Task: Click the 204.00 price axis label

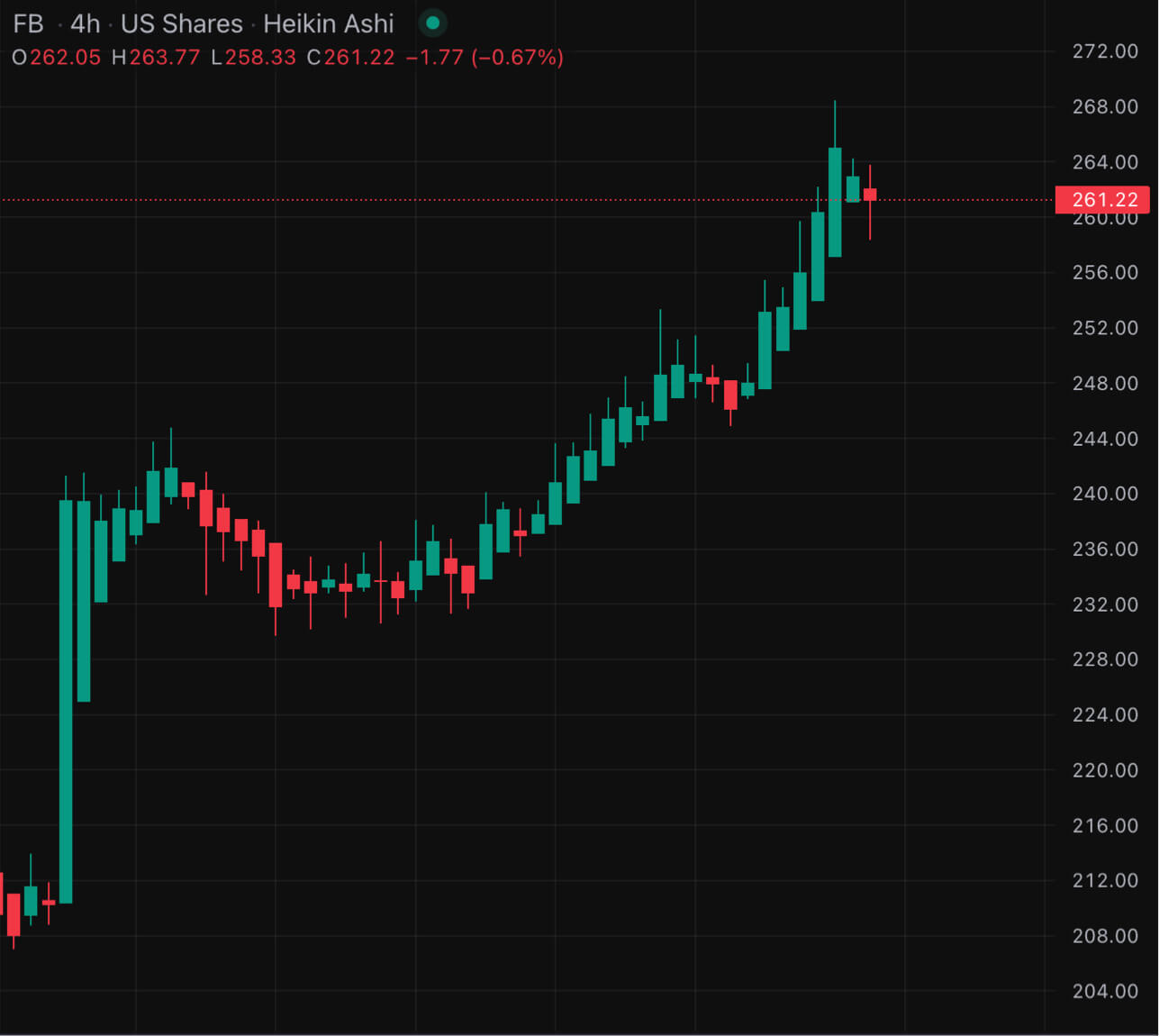Action: [1105, 991]
